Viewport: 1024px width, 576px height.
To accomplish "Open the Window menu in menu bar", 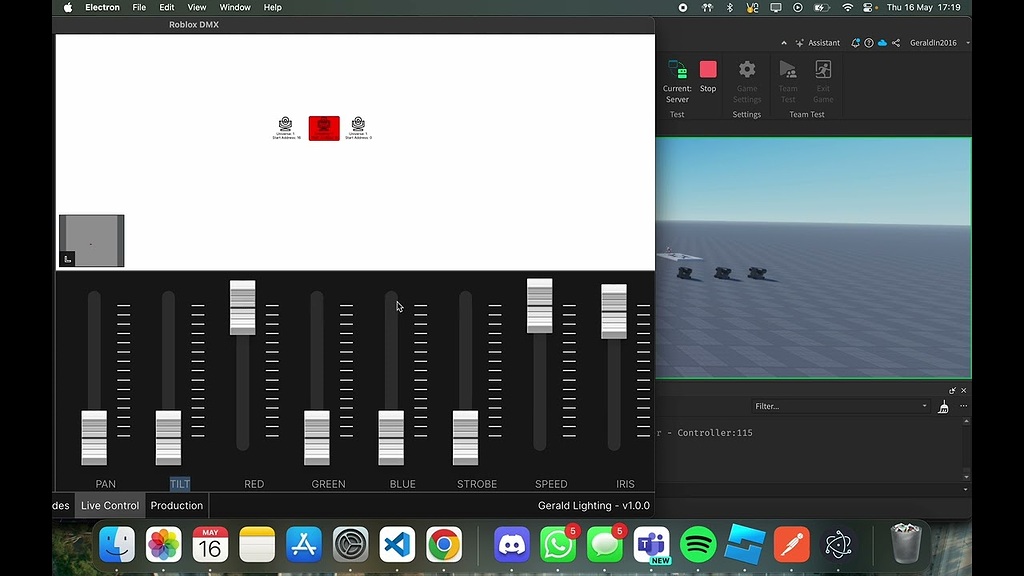I will pyautogui.click(x=235, y=7).
